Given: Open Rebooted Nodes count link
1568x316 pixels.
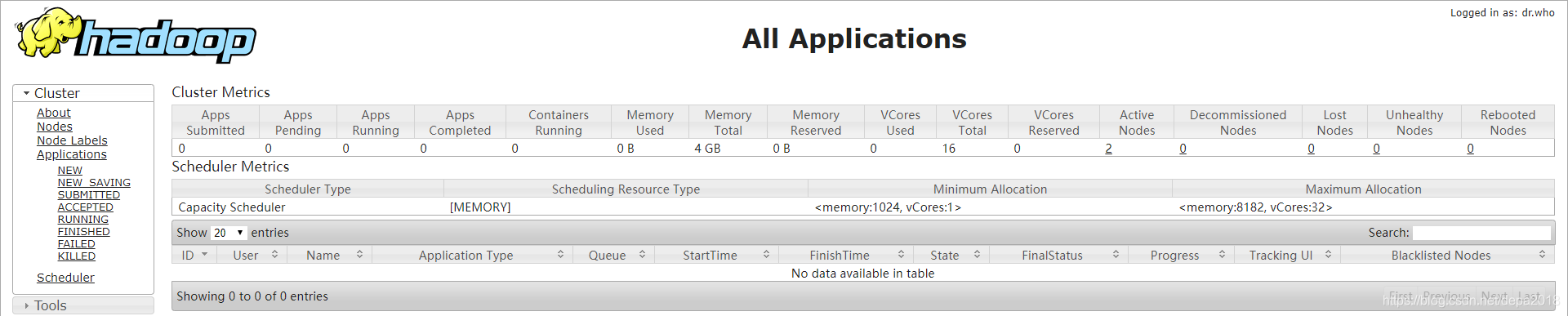Looking at the screenshot, I should click(x=1470, y=149).
